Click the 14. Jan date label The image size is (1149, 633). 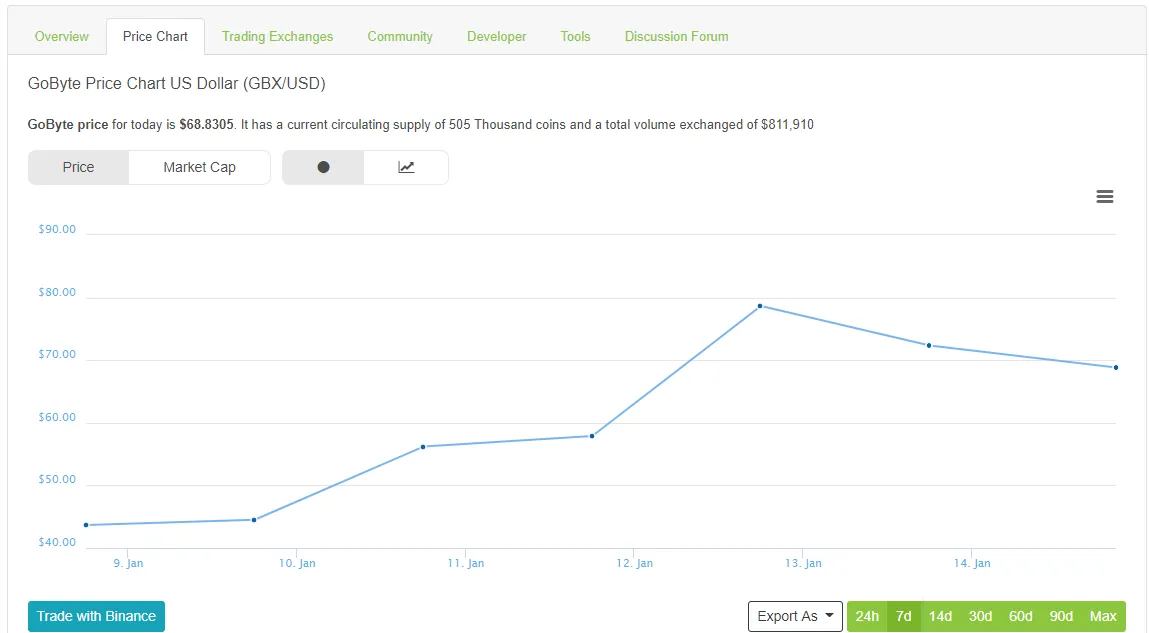tap(972, 563)
